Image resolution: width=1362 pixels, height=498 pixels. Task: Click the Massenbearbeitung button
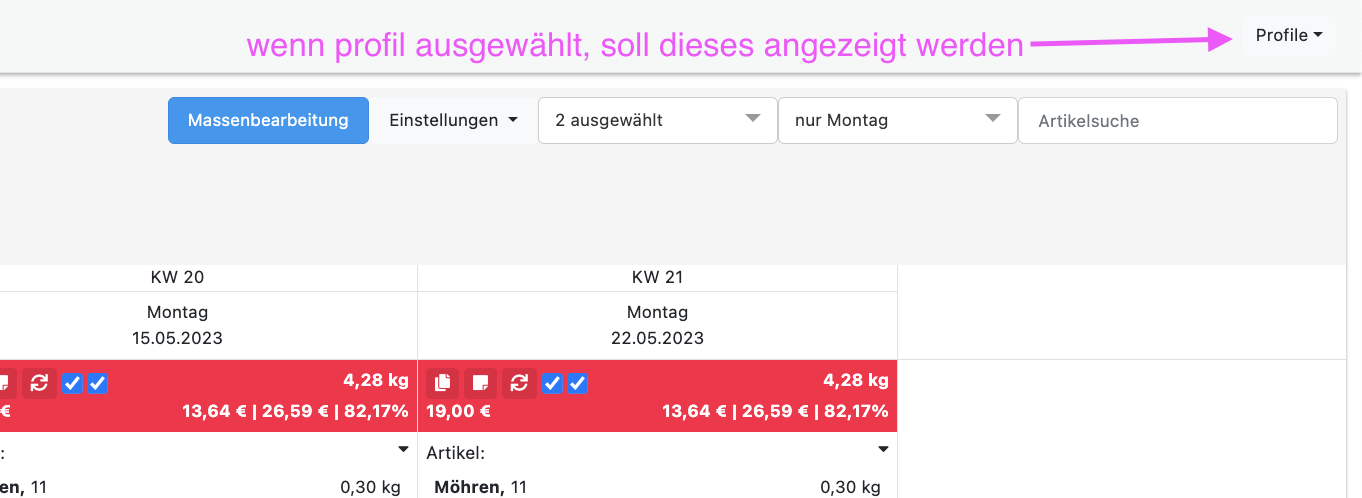pos(268,120)
